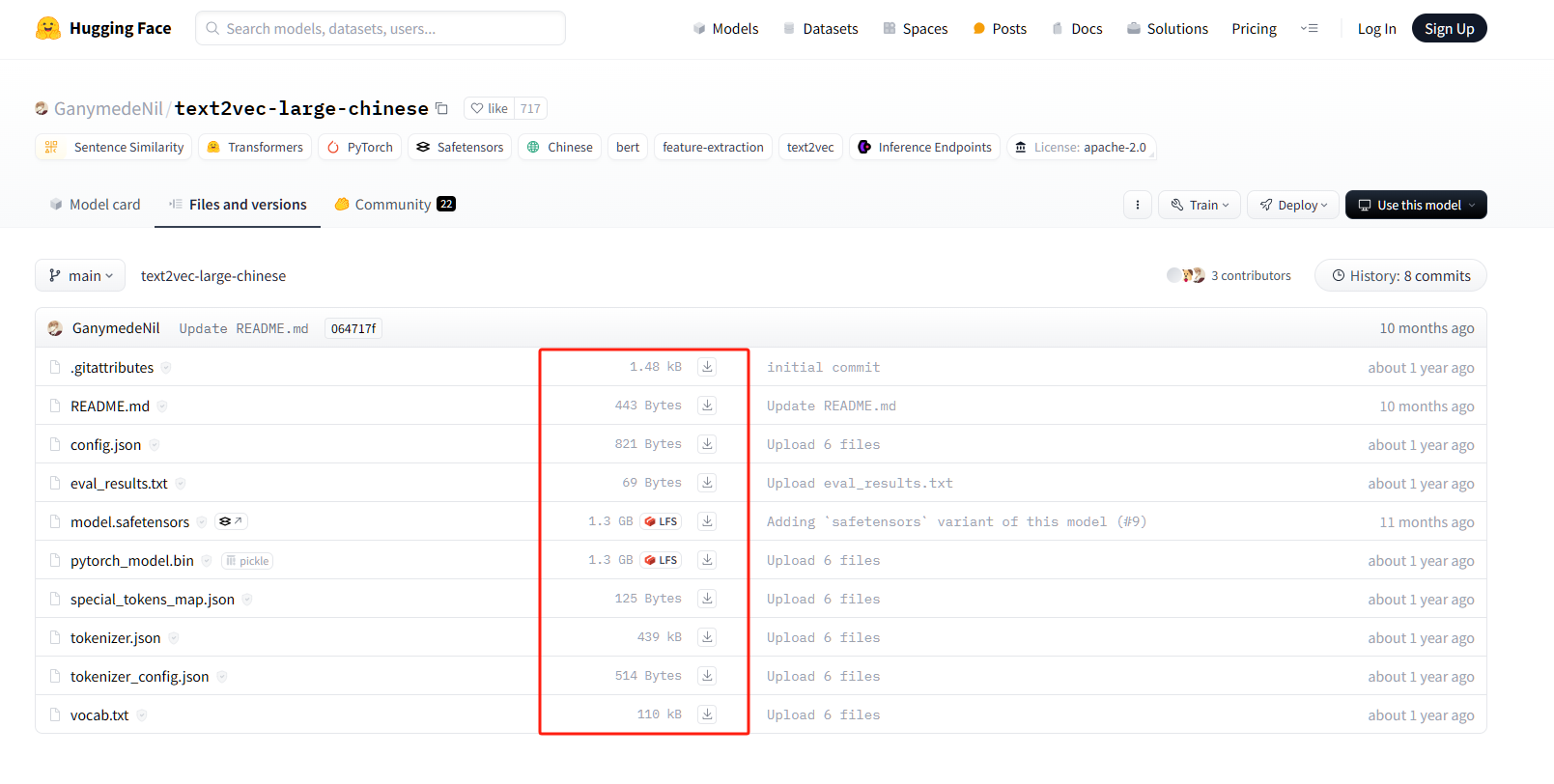The height and width of the screenshot is (784, 1554).
Task: Download eval_results.txt via its download icon
Action: 707,483
